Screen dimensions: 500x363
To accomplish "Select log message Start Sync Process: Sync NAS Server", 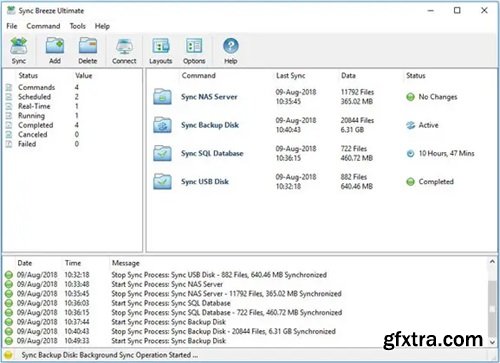I will pos(167,284).
